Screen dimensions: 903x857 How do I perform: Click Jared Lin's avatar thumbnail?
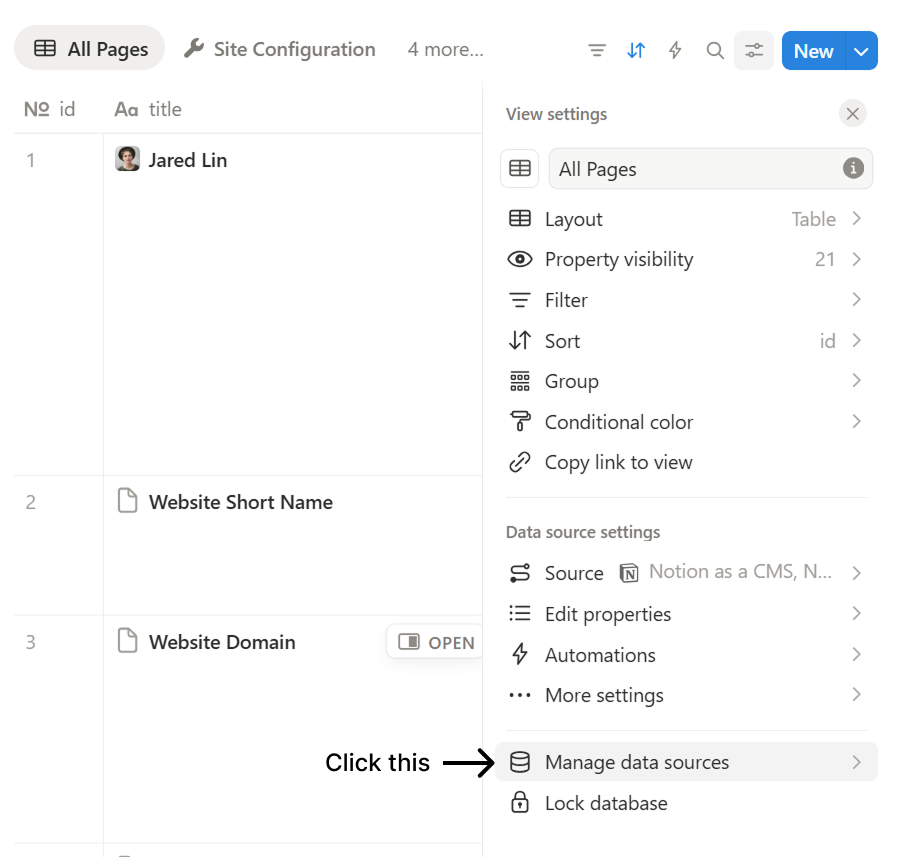(x=128, y=160)
